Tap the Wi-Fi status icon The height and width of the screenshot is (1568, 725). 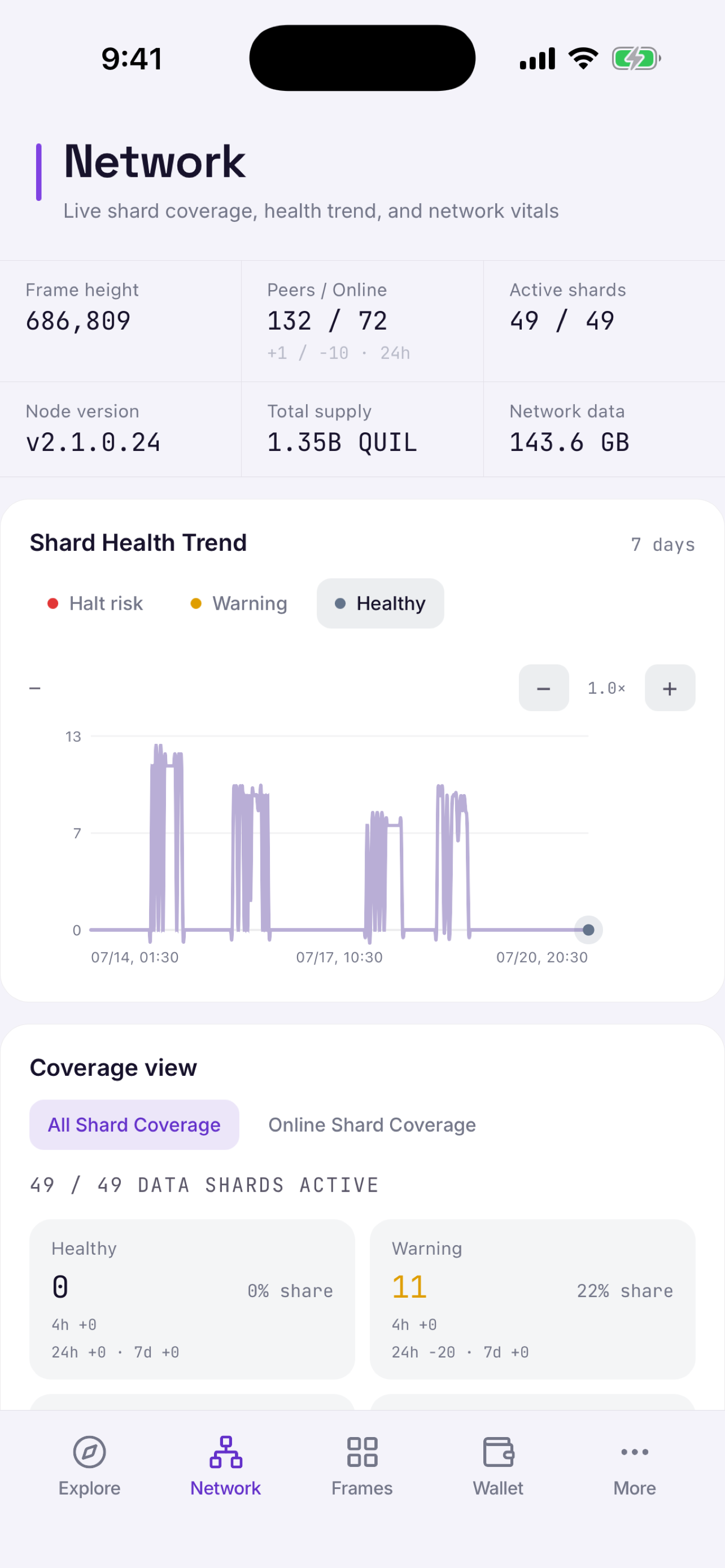(583, 59)
